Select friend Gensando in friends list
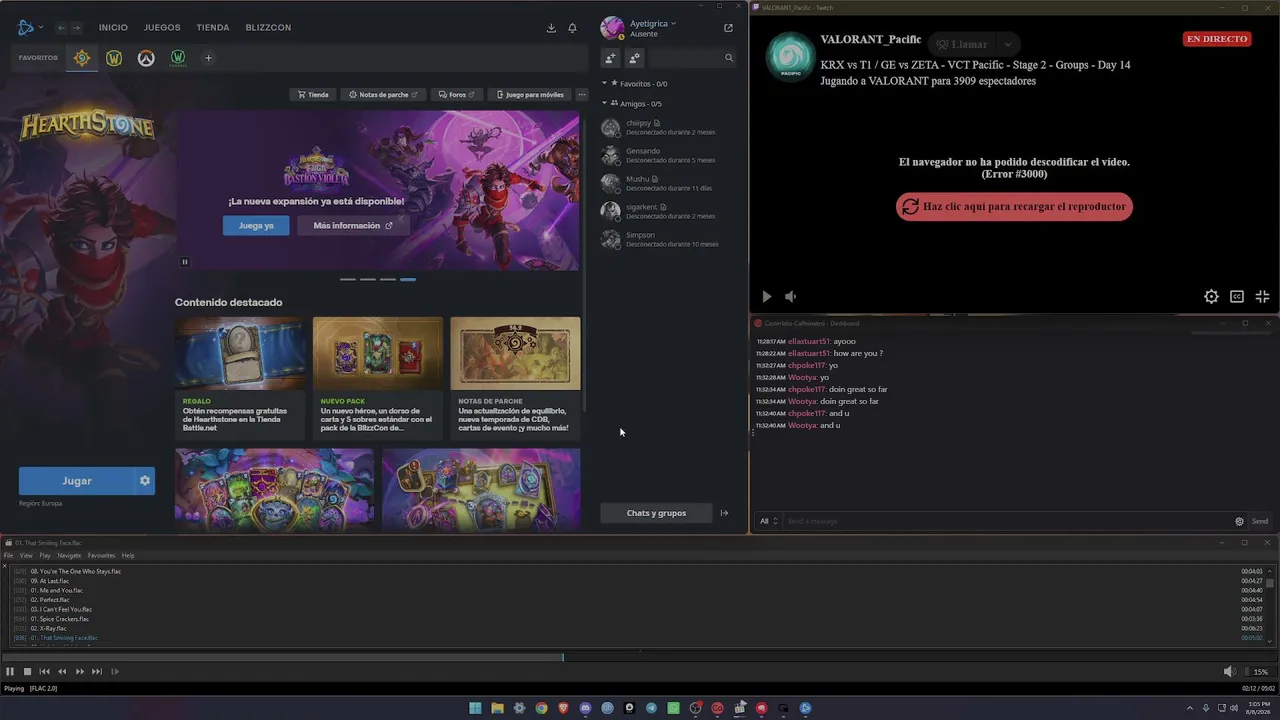Viewport: 1280px width, 720px height. (x=668, y=155)
